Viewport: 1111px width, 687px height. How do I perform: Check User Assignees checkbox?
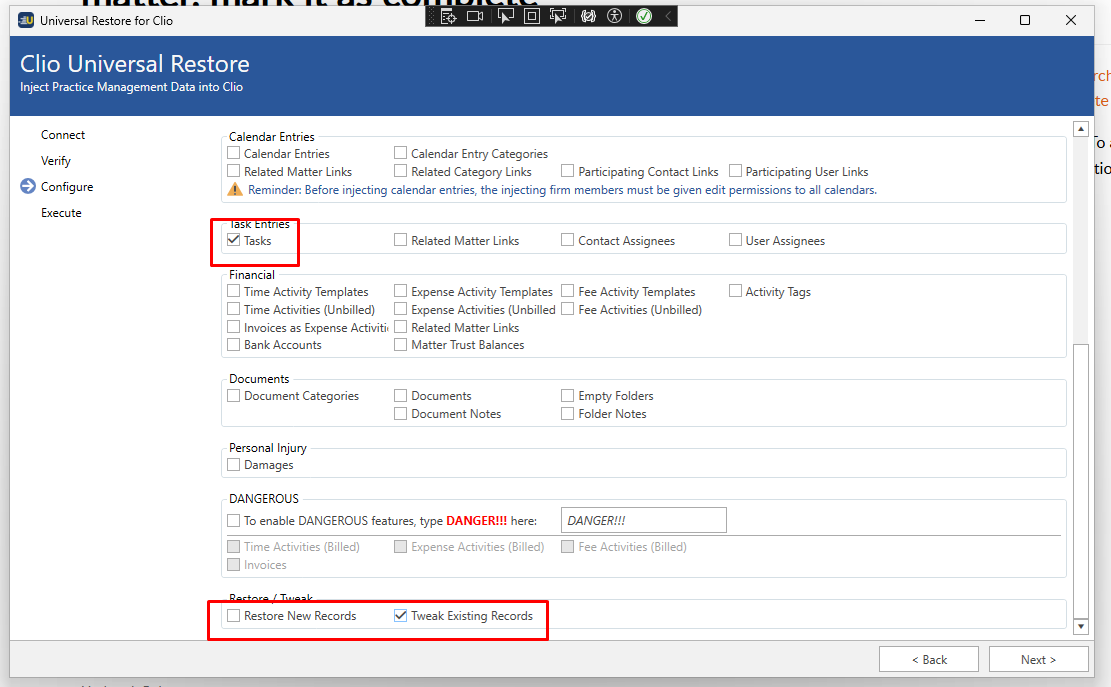[735, 240]
